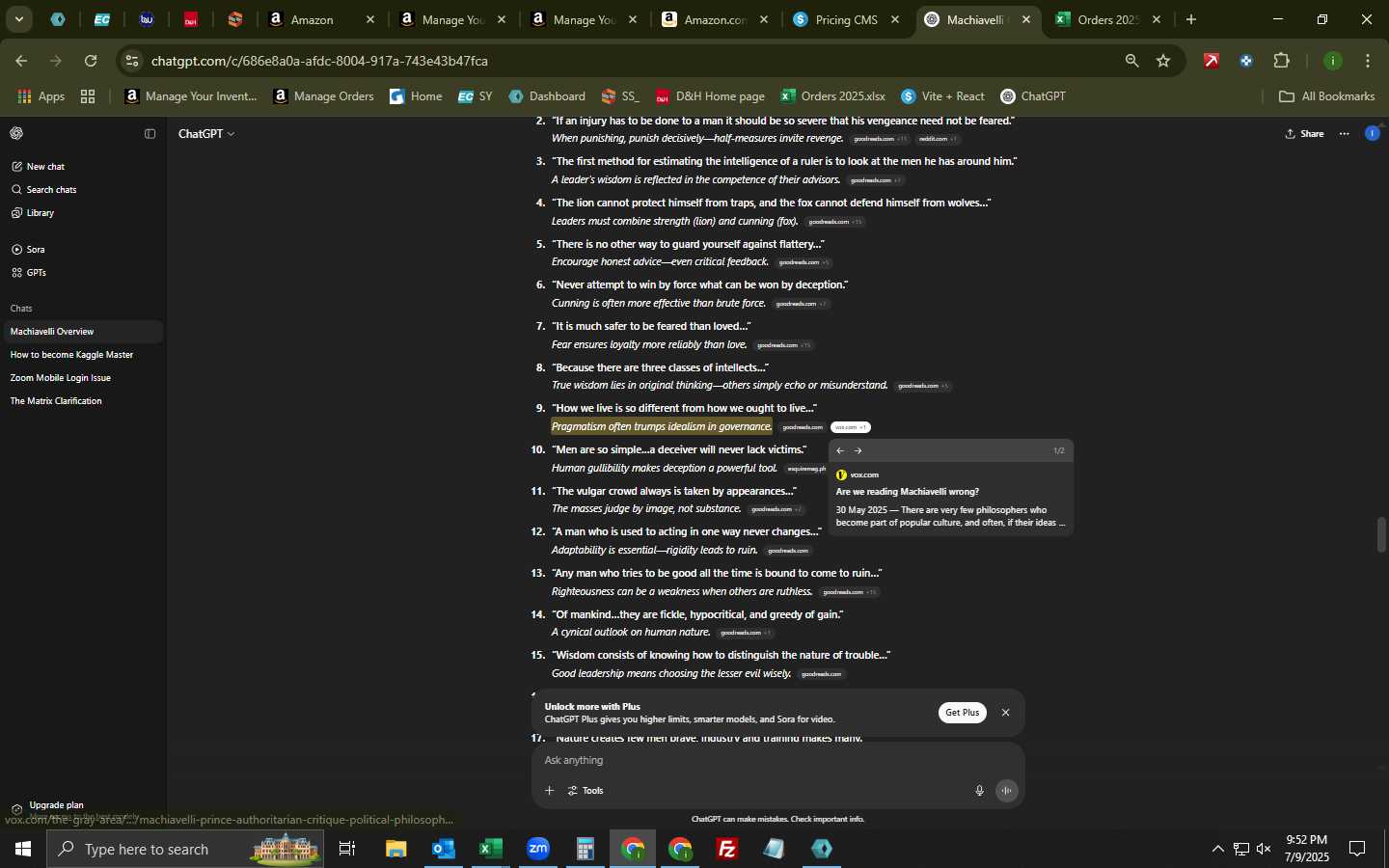Collapse the sidebar panel icon
Image resolution: width=1389 pixels, height=868 pixels.
click(150, 134)
